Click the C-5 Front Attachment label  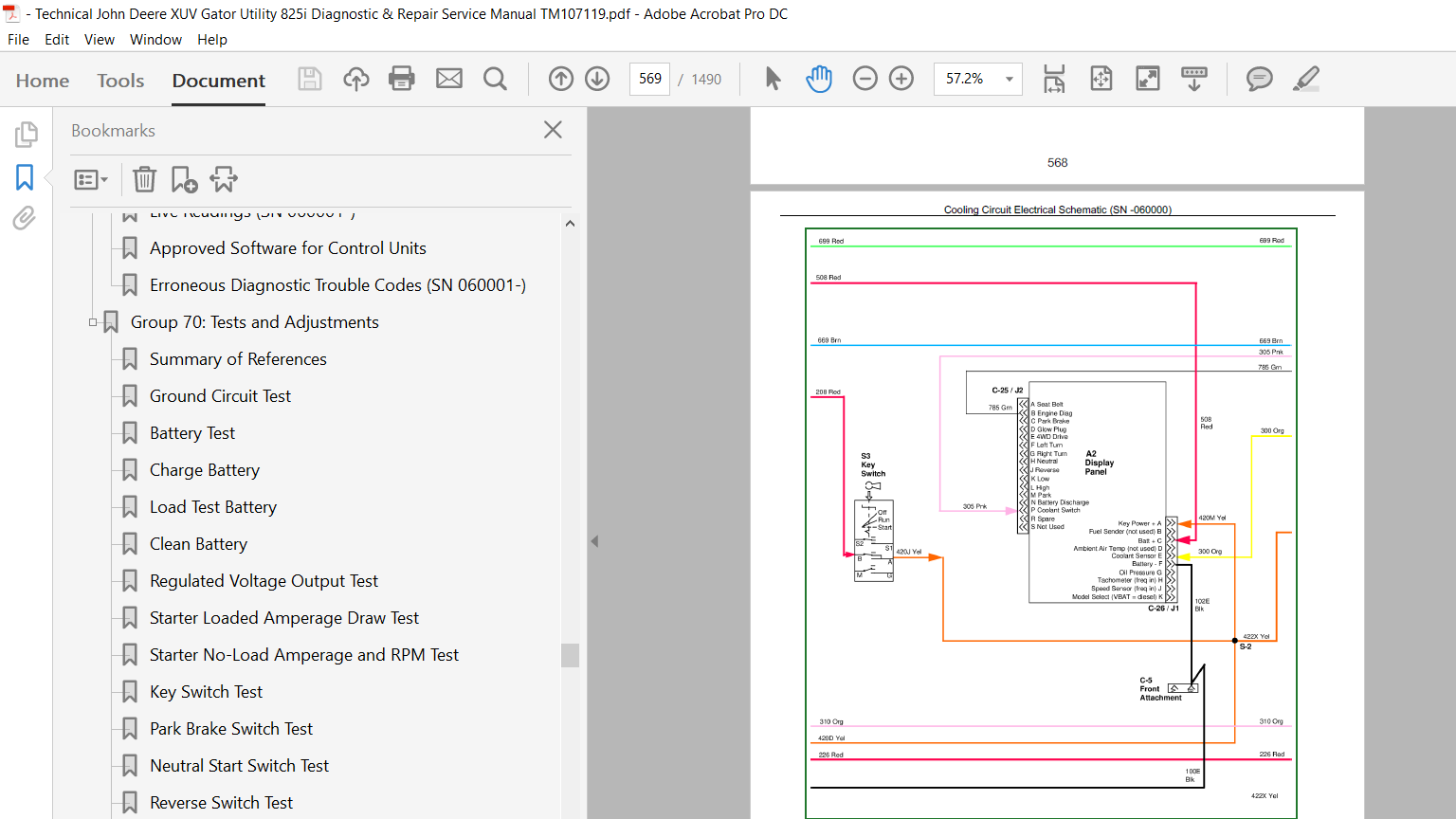tap(1160, 689)
